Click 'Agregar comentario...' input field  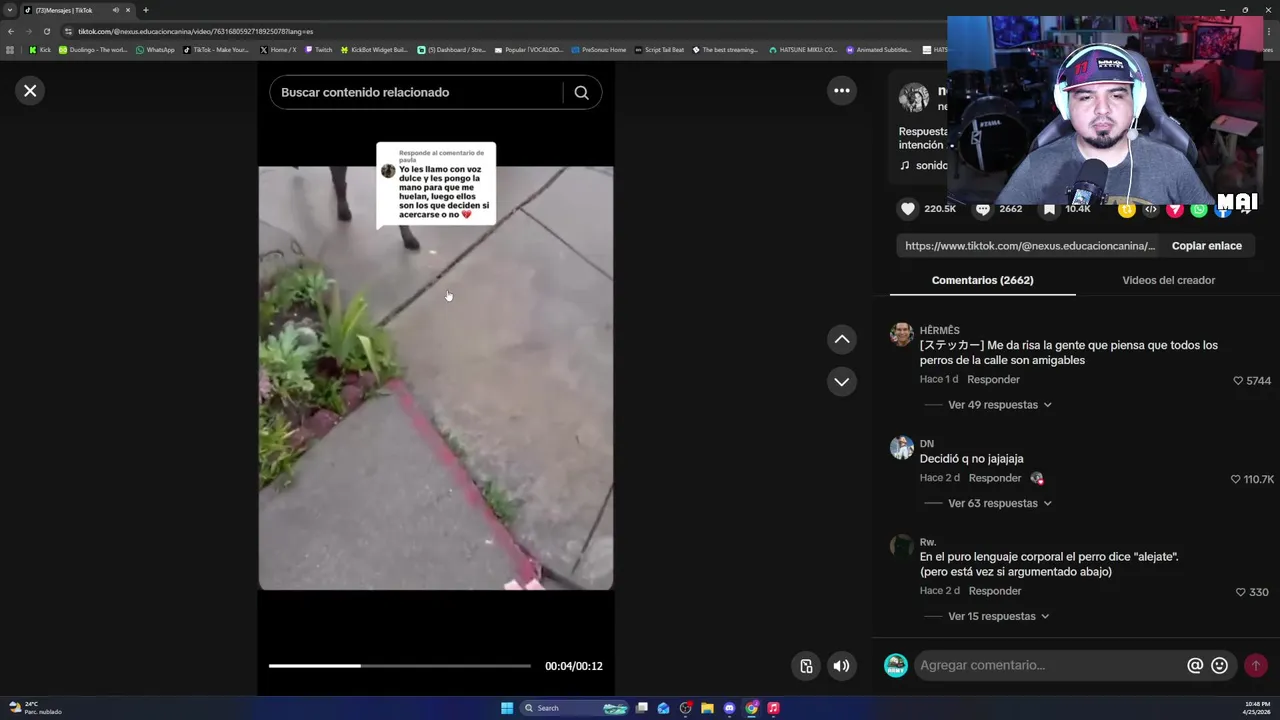[x=1050, y=665]
